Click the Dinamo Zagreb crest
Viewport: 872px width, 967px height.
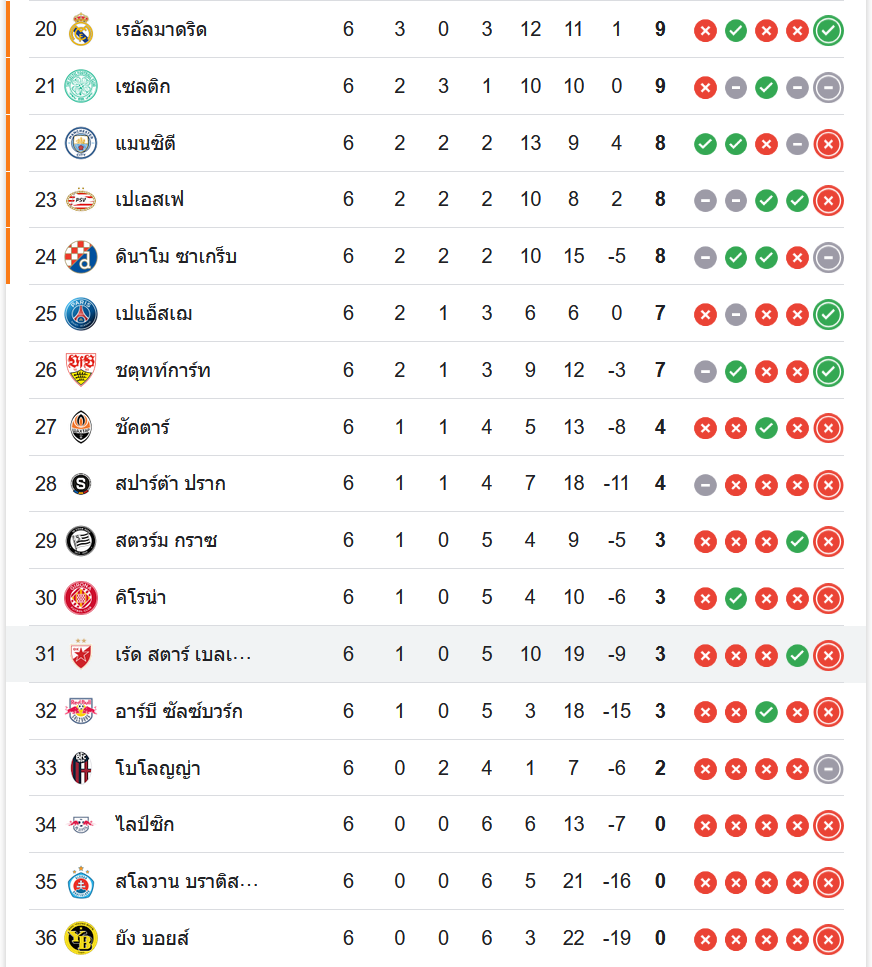click(80, 257)
